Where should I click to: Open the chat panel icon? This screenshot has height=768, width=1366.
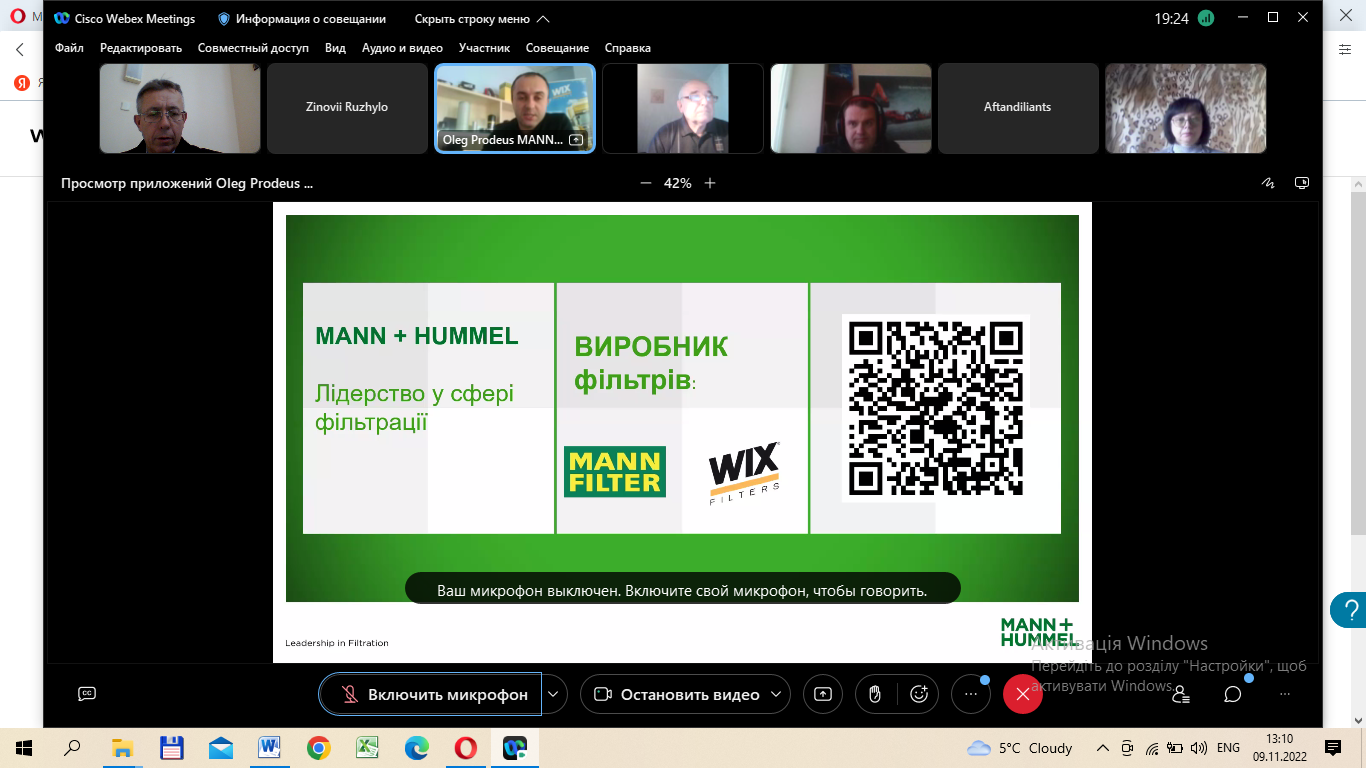pos(1233,694)
